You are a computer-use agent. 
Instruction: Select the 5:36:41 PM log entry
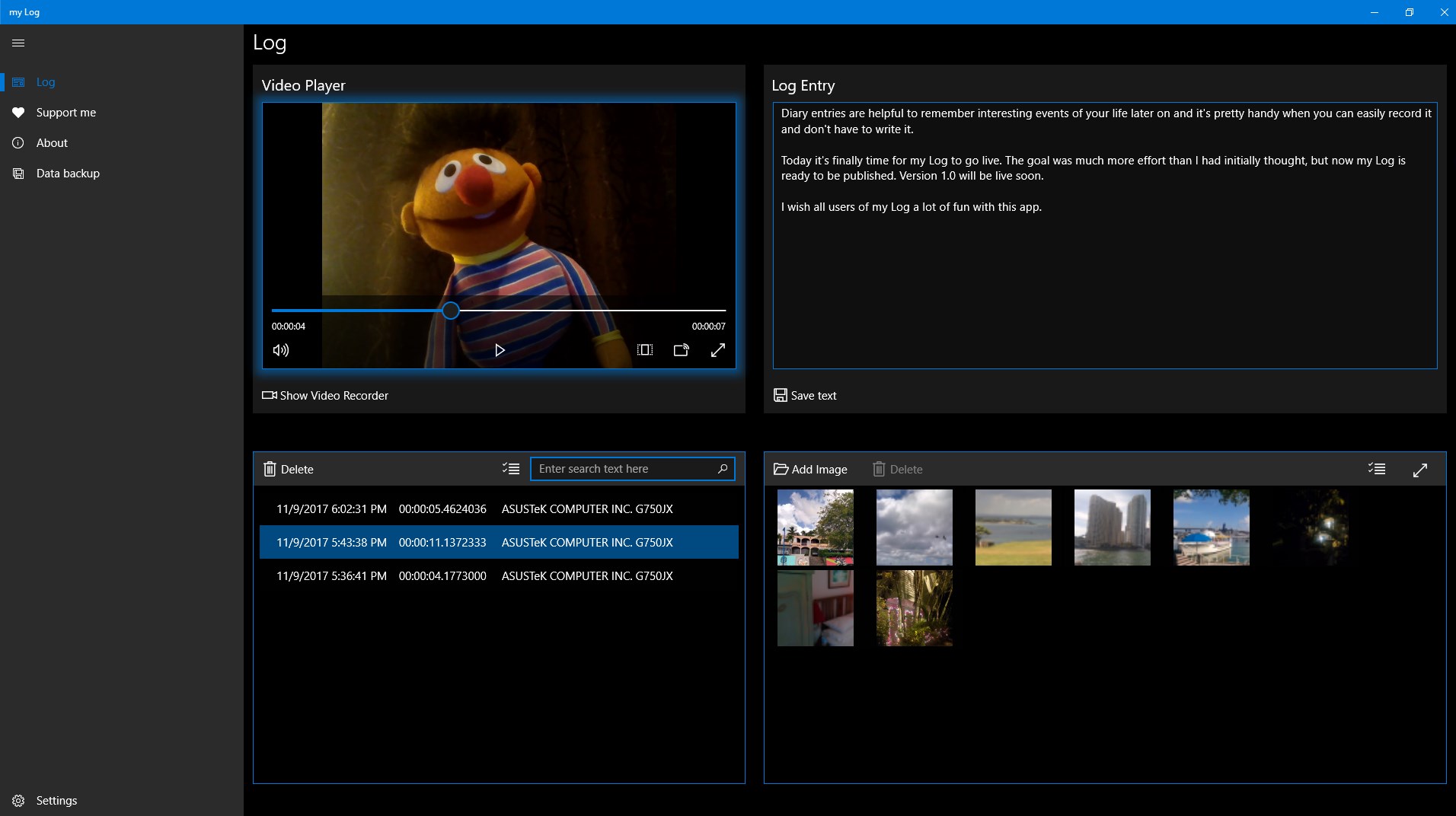click(x=499, y=576)
